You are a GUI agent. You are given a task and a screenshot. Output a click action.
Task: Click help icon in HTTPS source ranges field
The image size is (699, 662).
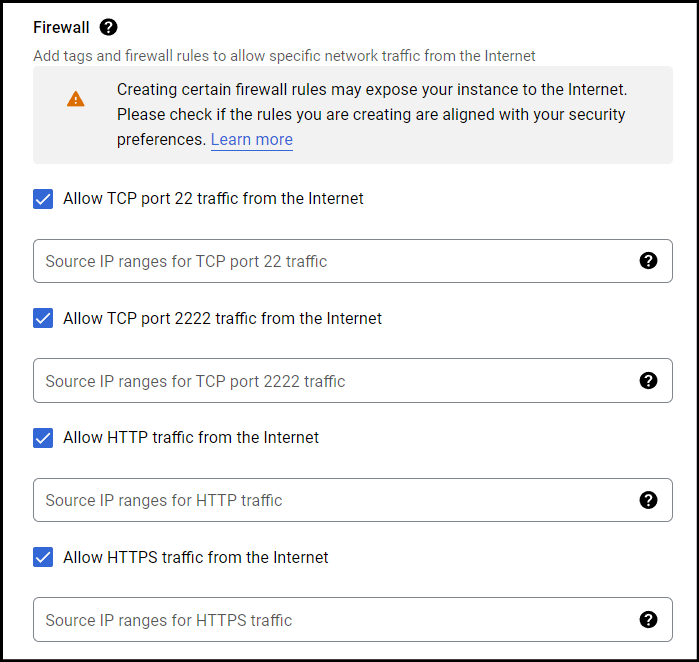coord(648,620)
